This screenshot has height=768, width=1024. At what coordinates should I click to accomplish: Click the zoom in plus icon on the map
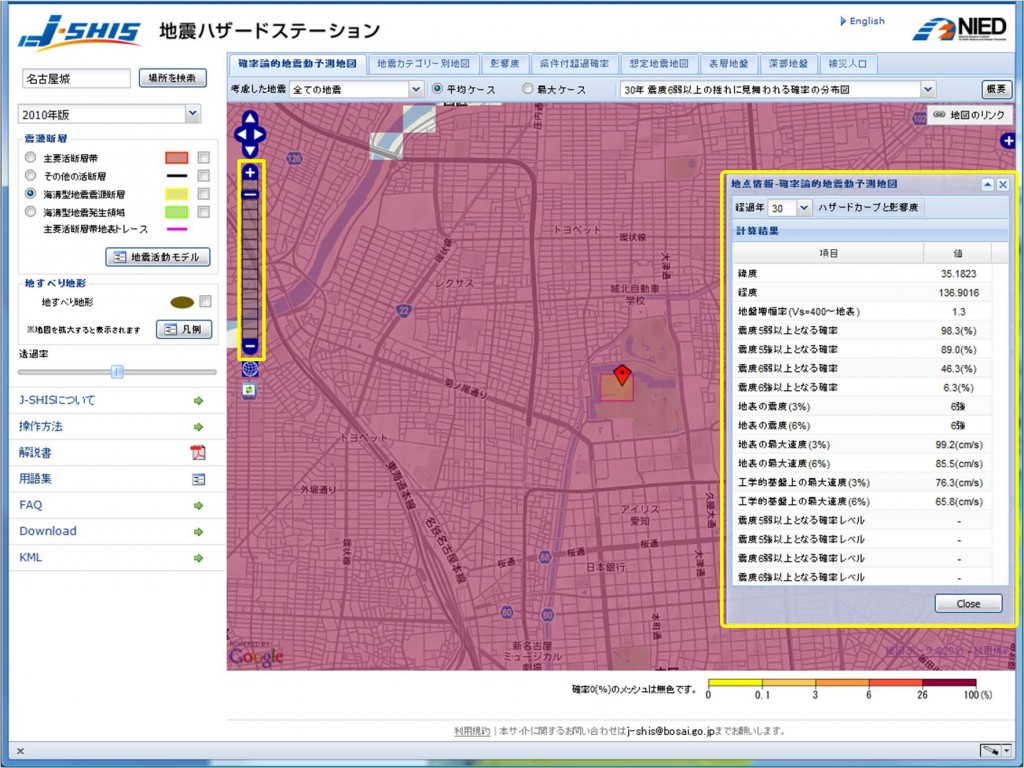click(252, 172)
